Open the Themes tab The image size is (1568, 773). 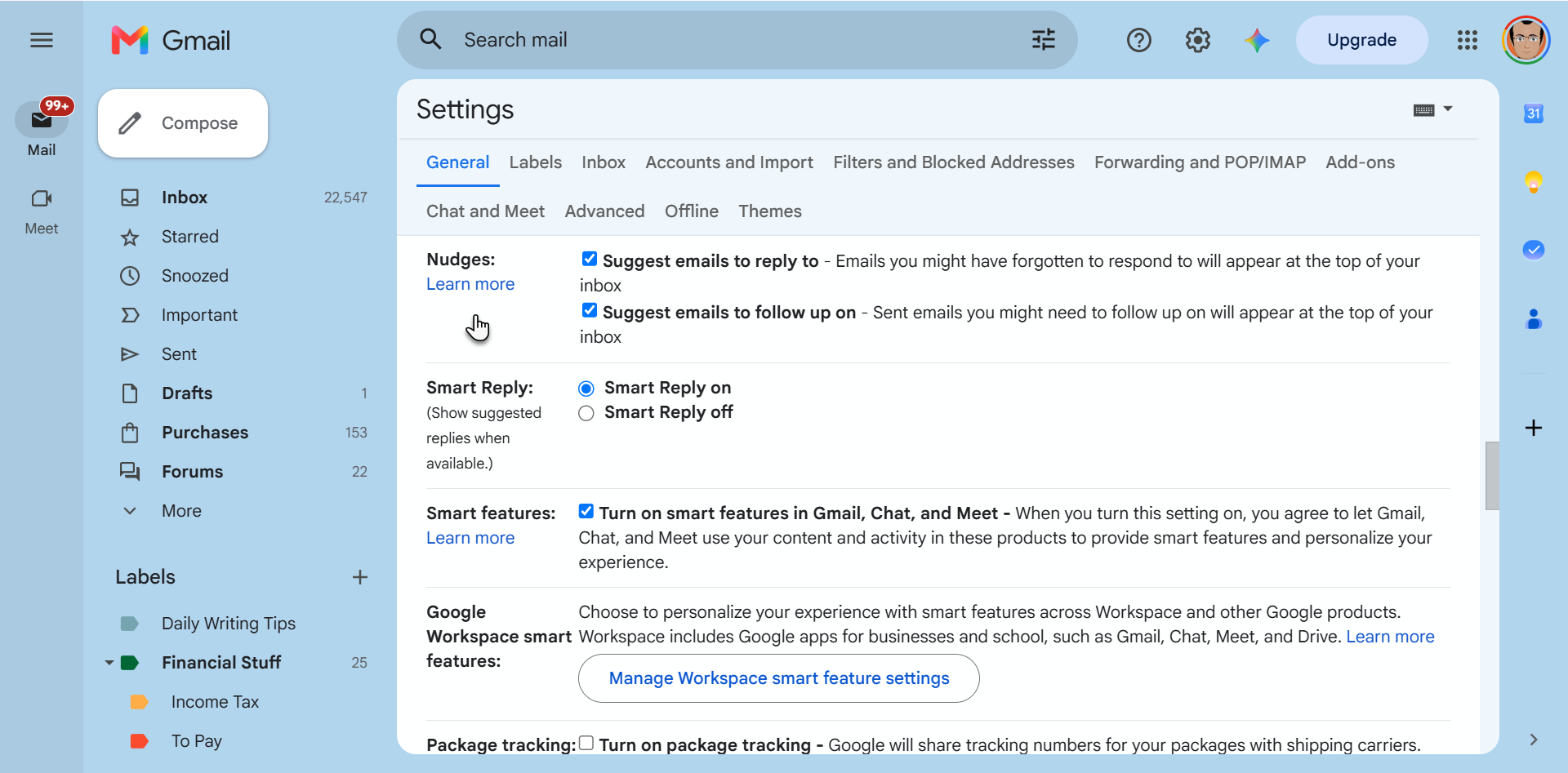[770, 211]
